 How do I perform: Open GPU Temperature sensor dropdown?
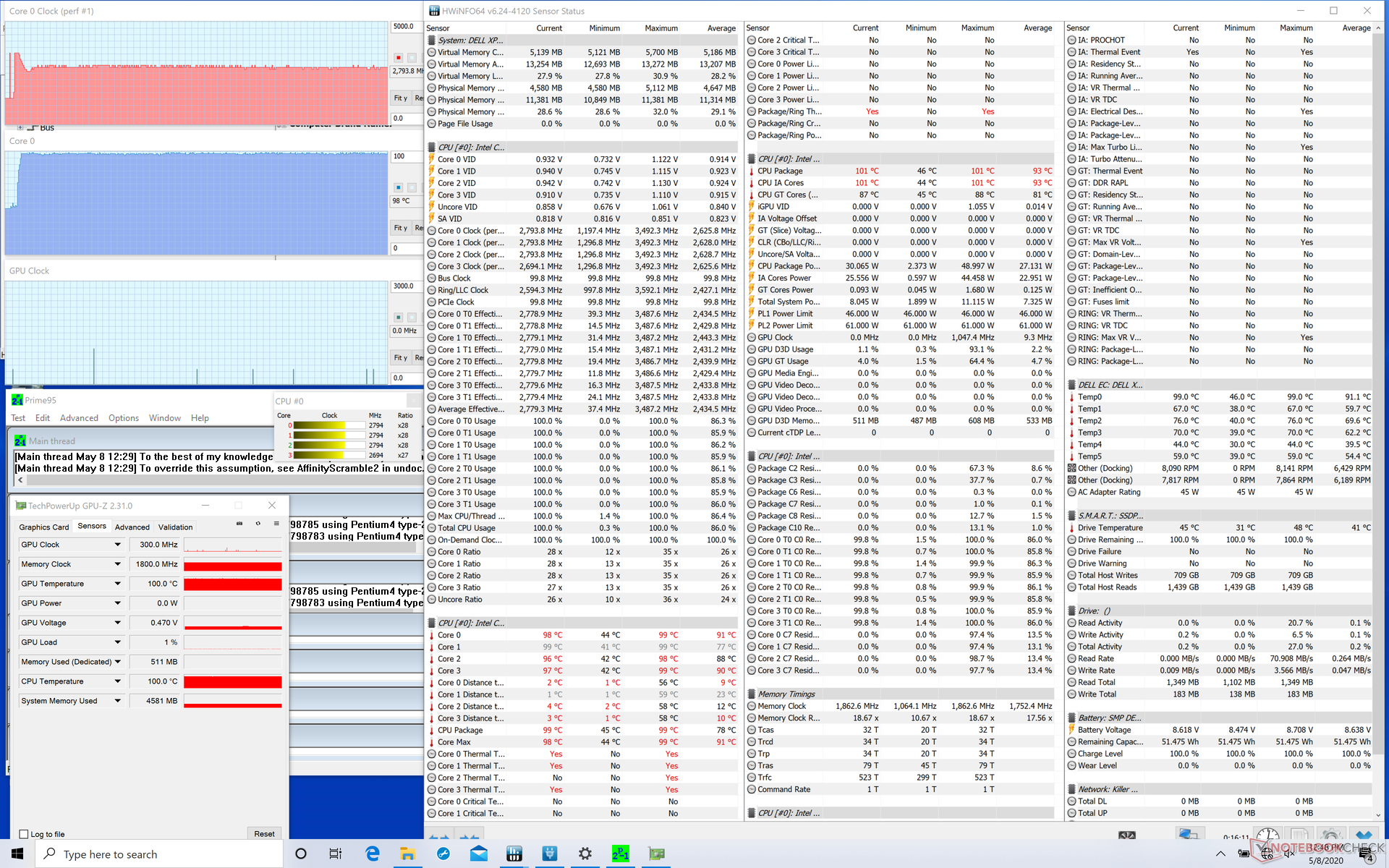pyautogui.click(x=117, y=584)
